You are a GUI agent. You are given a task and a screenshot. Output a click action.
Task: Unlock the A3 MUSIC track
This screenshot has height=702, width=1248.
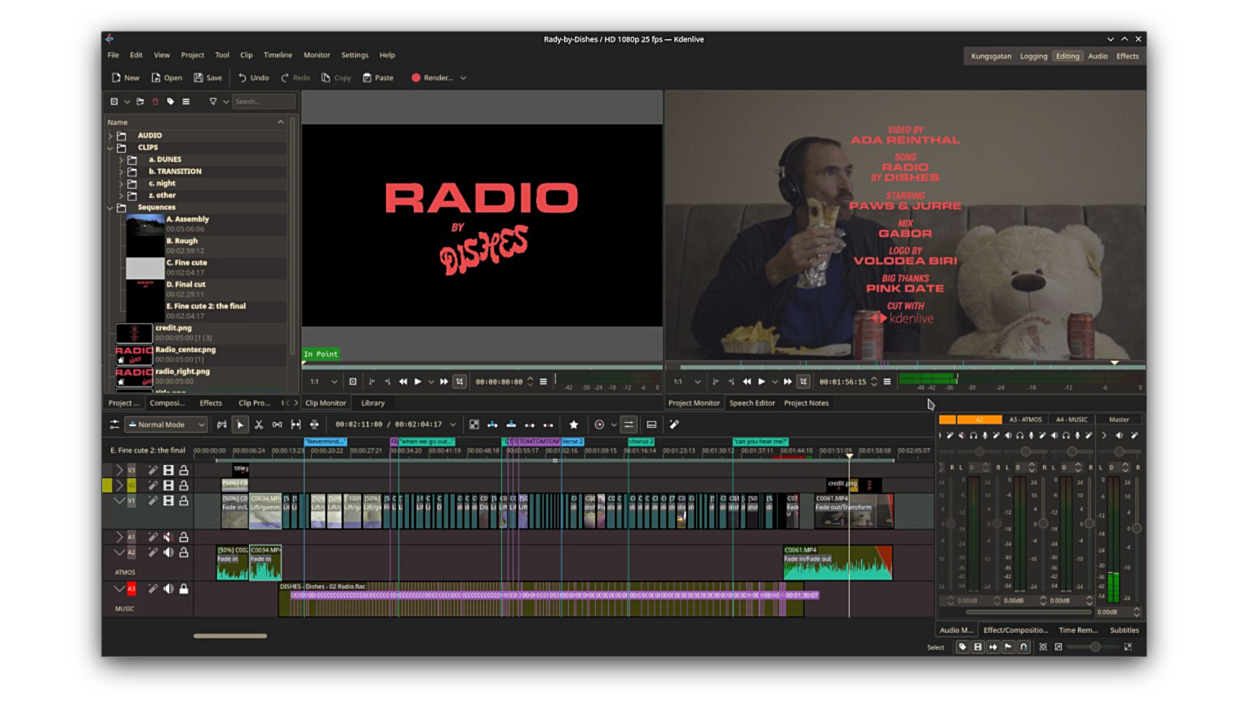[184, 589]
